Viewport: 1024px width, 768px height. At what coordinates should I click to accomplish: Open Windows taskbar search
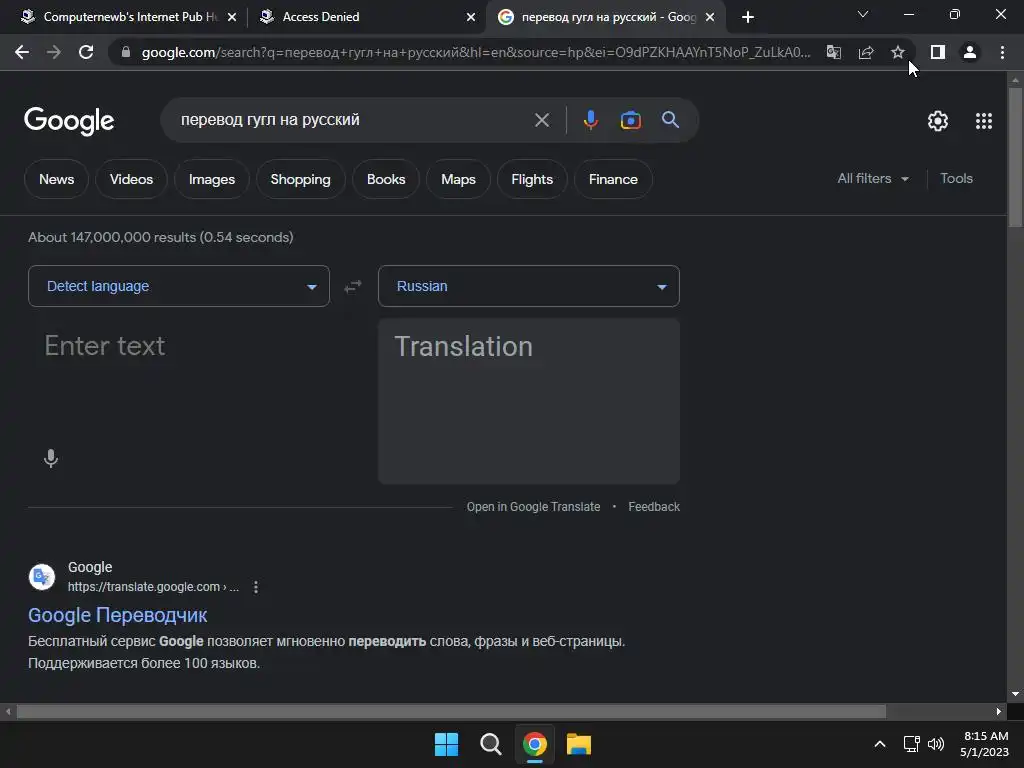point(490,744)
